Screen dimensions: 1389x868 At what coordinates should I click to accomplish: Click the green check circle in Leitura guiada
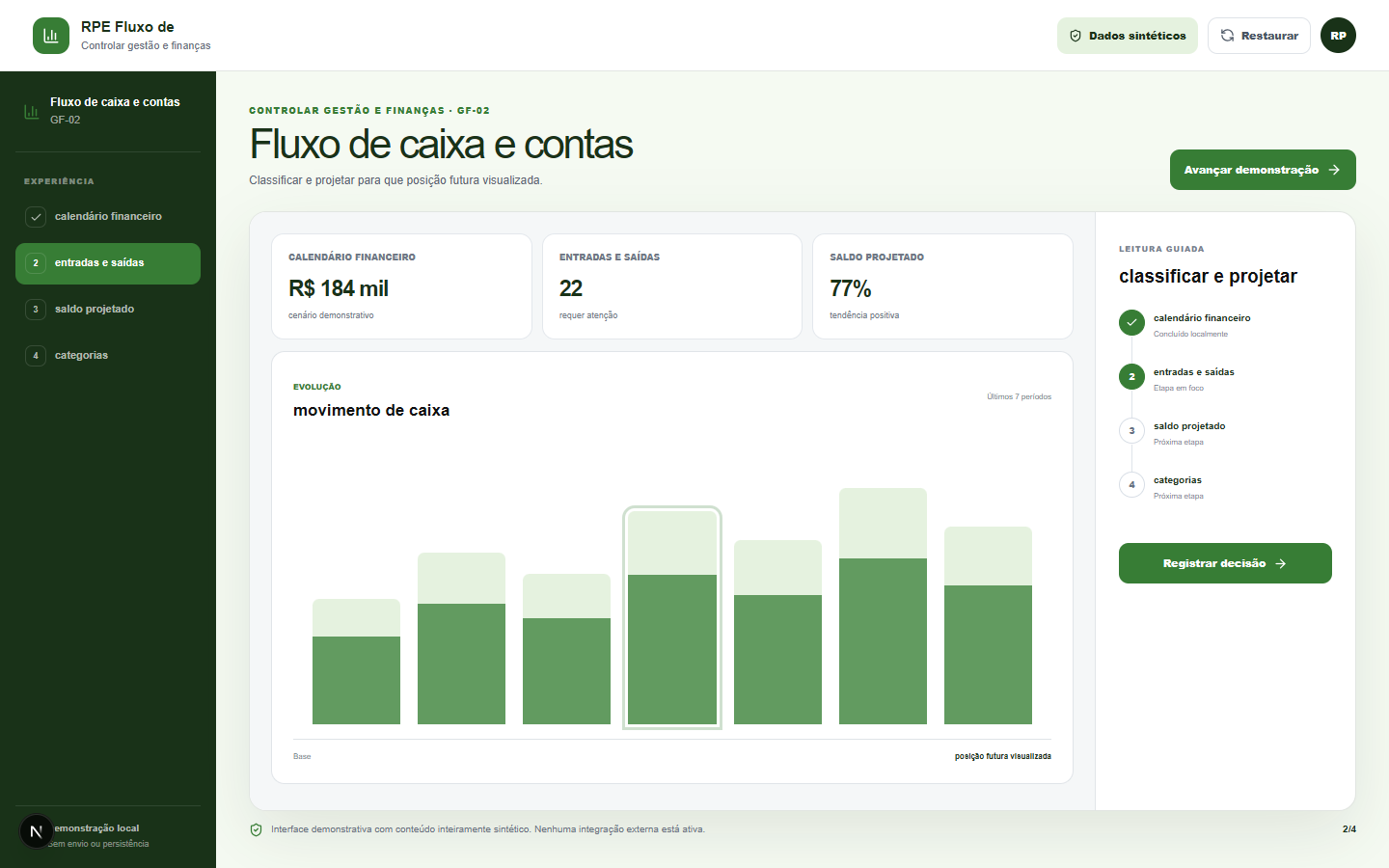pos(1131,322)
